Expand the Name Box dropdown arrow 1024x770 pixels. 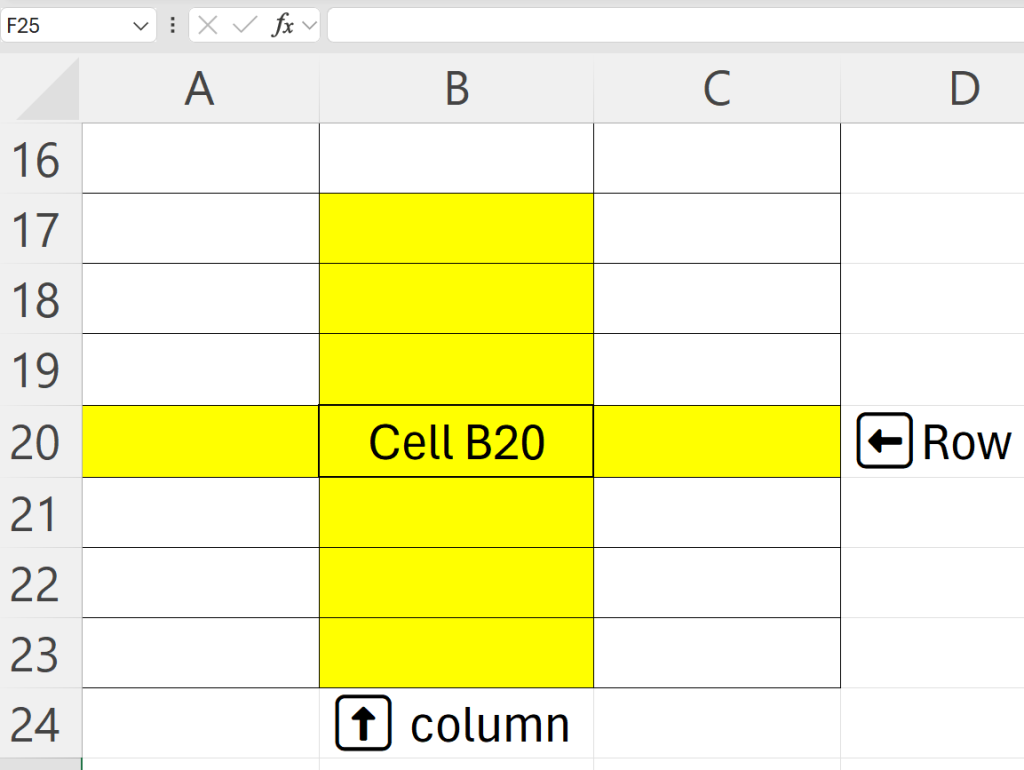(140, 26)
